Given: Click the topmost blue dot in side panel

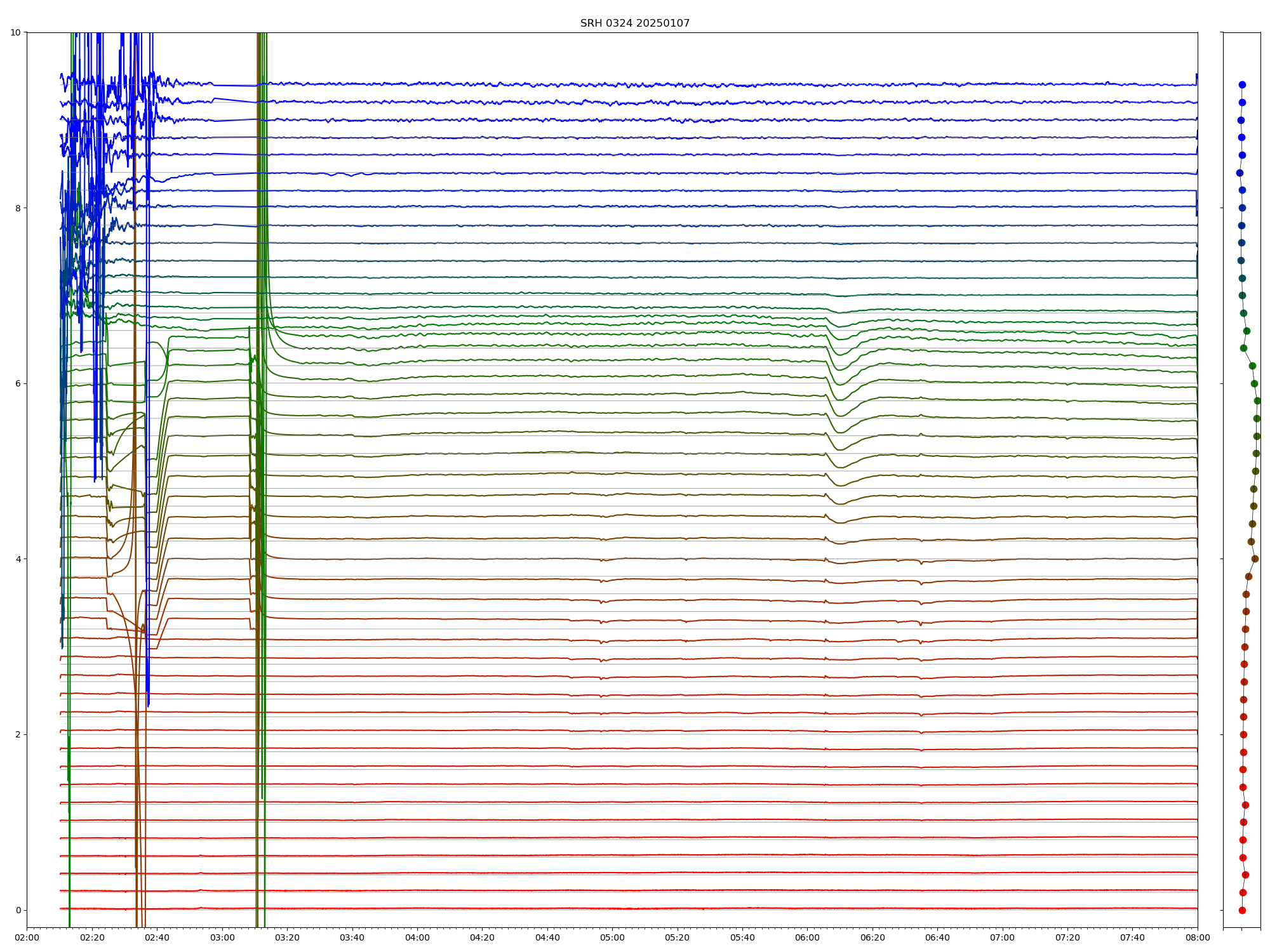Looking at the screenshot, I should click(1242, 84).
